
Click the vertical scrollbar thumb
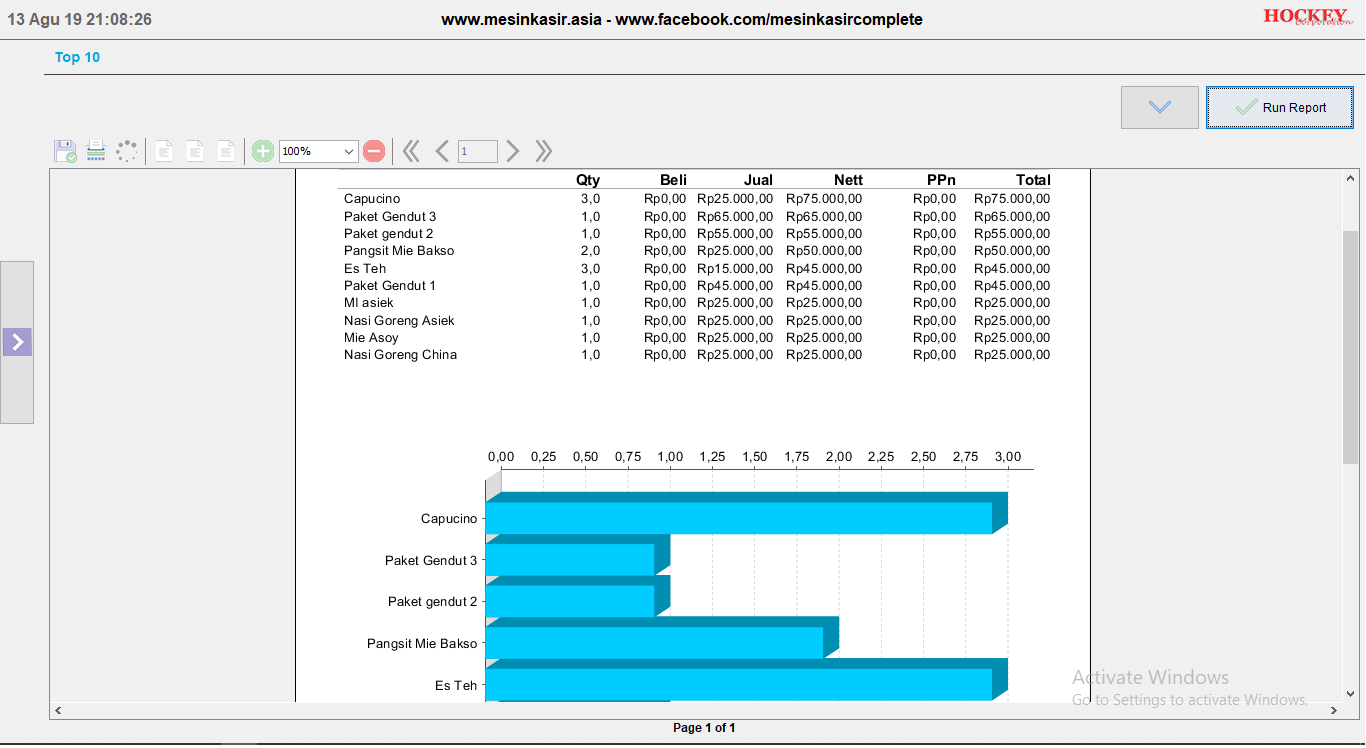click(1351, 346)
